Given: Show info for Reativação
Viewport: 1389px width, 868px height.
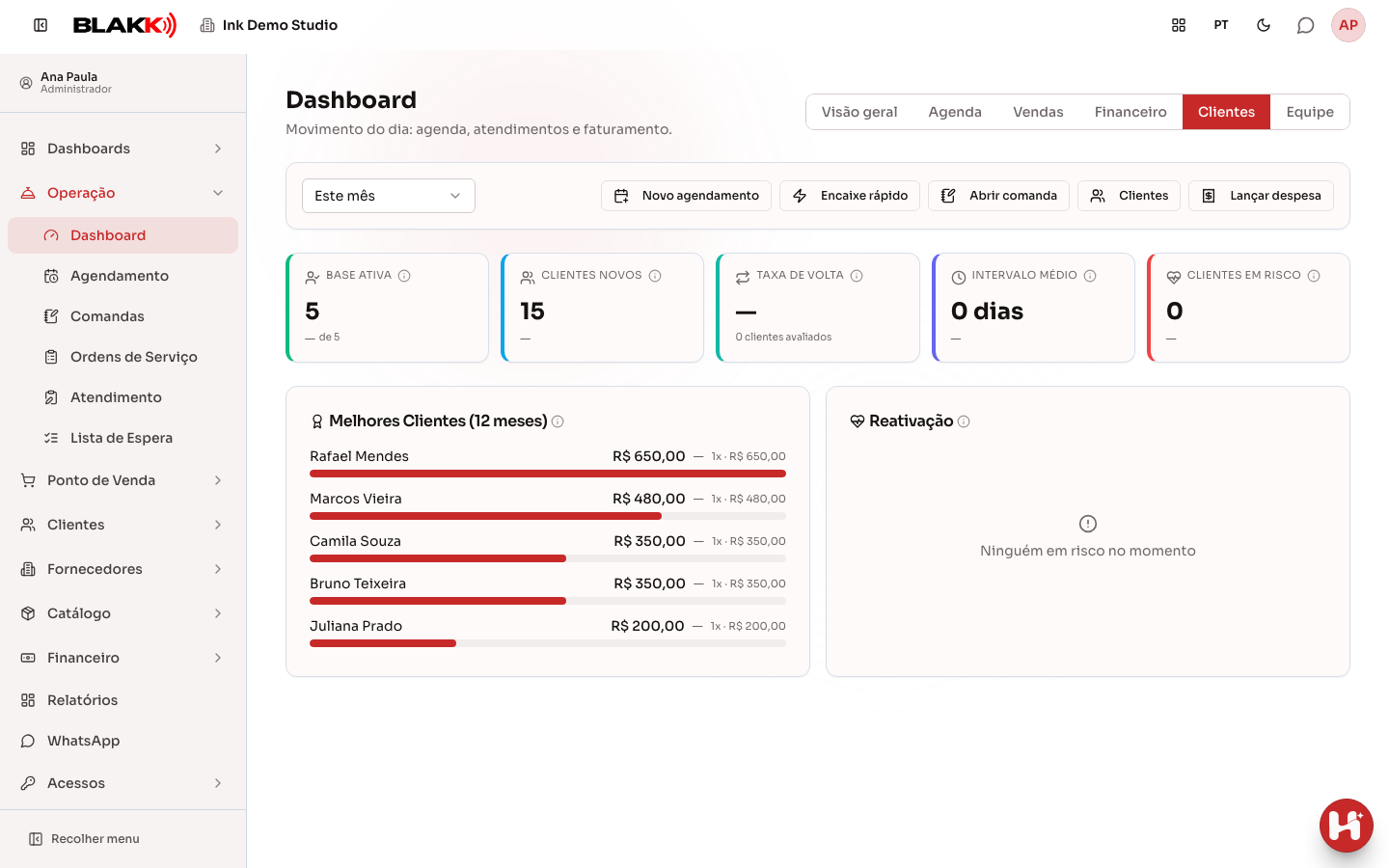Looking at the screenshot, I should coord(964,421).
